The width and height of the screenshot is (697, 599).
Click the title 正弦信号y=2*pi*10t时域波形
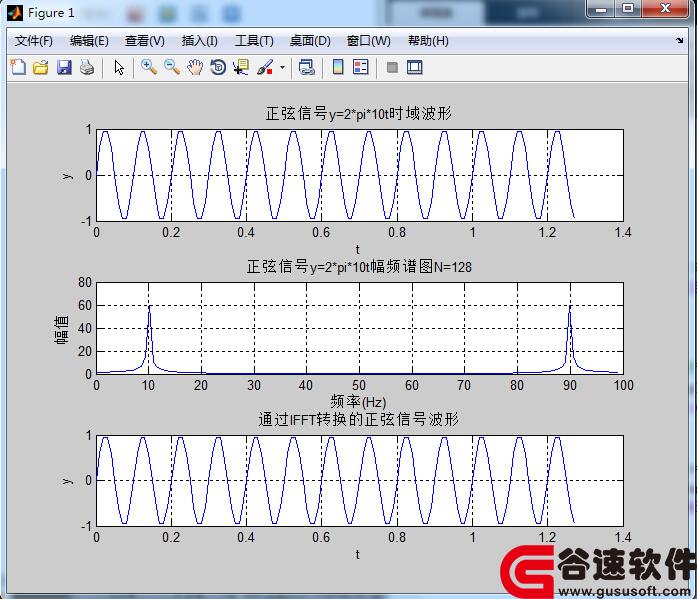click(358, 114)
